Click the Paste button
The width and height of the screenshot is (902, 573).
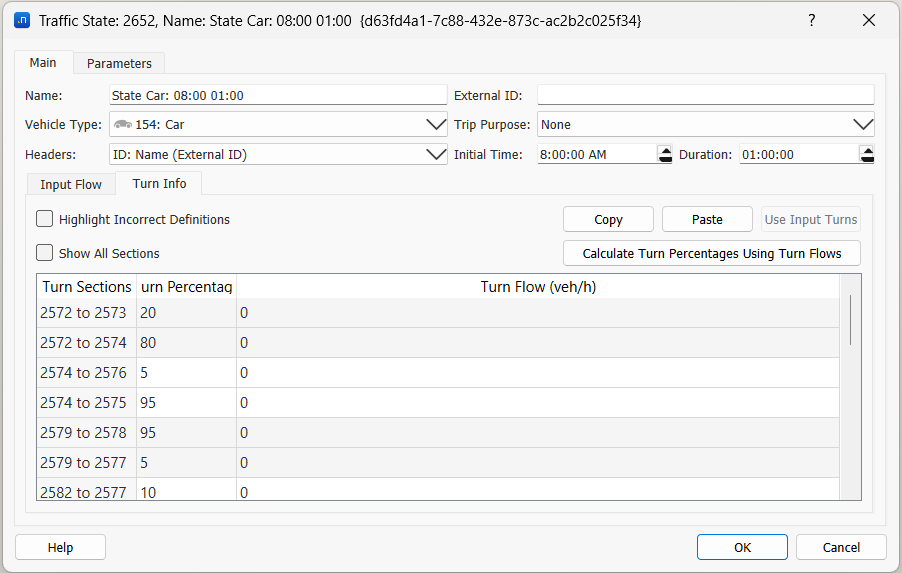707,220
